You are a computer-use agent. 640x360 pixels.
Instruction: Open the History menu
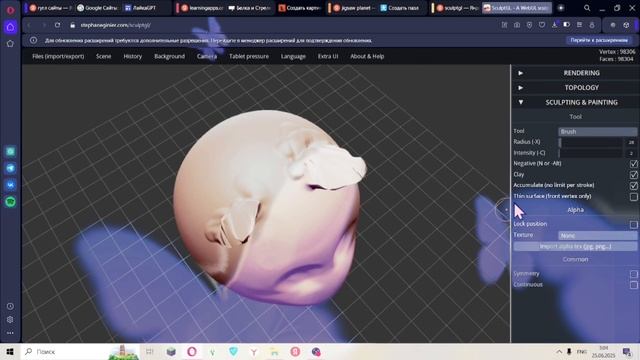pos(133,56)
